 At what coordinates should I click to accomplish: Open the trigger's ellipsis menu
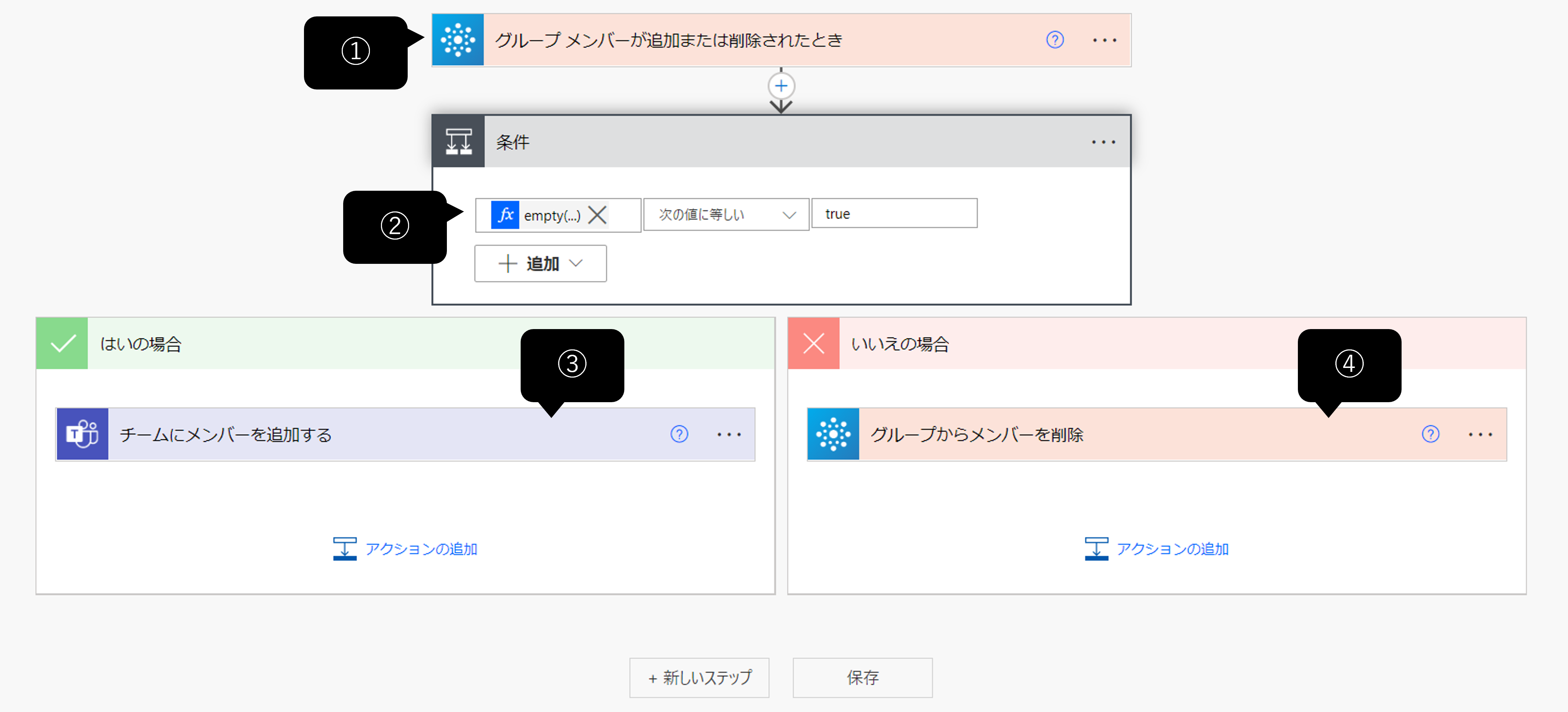(1104, 40)
